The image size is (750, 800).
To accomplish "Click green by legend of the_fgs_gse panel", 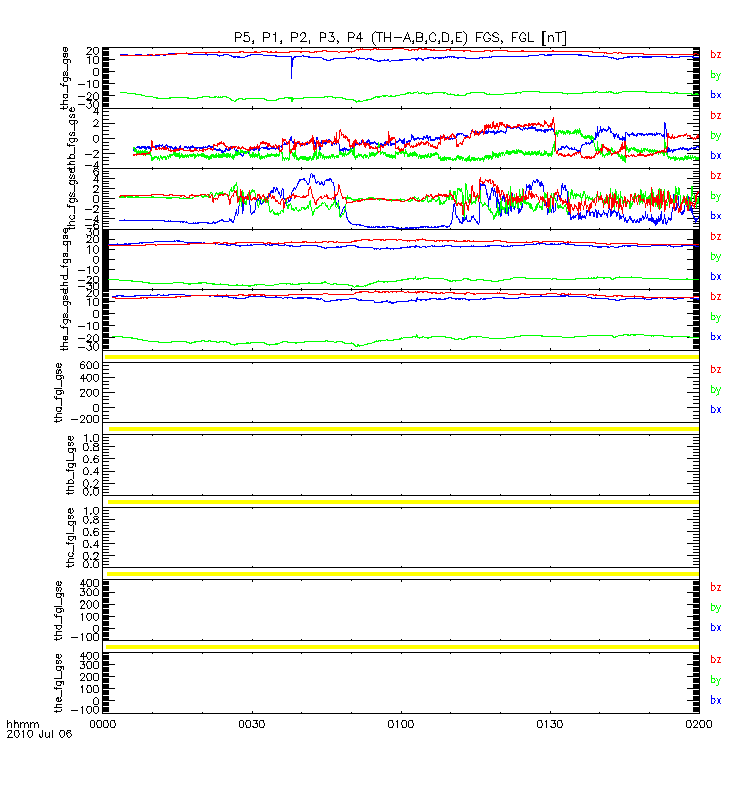I will (716, 317).
